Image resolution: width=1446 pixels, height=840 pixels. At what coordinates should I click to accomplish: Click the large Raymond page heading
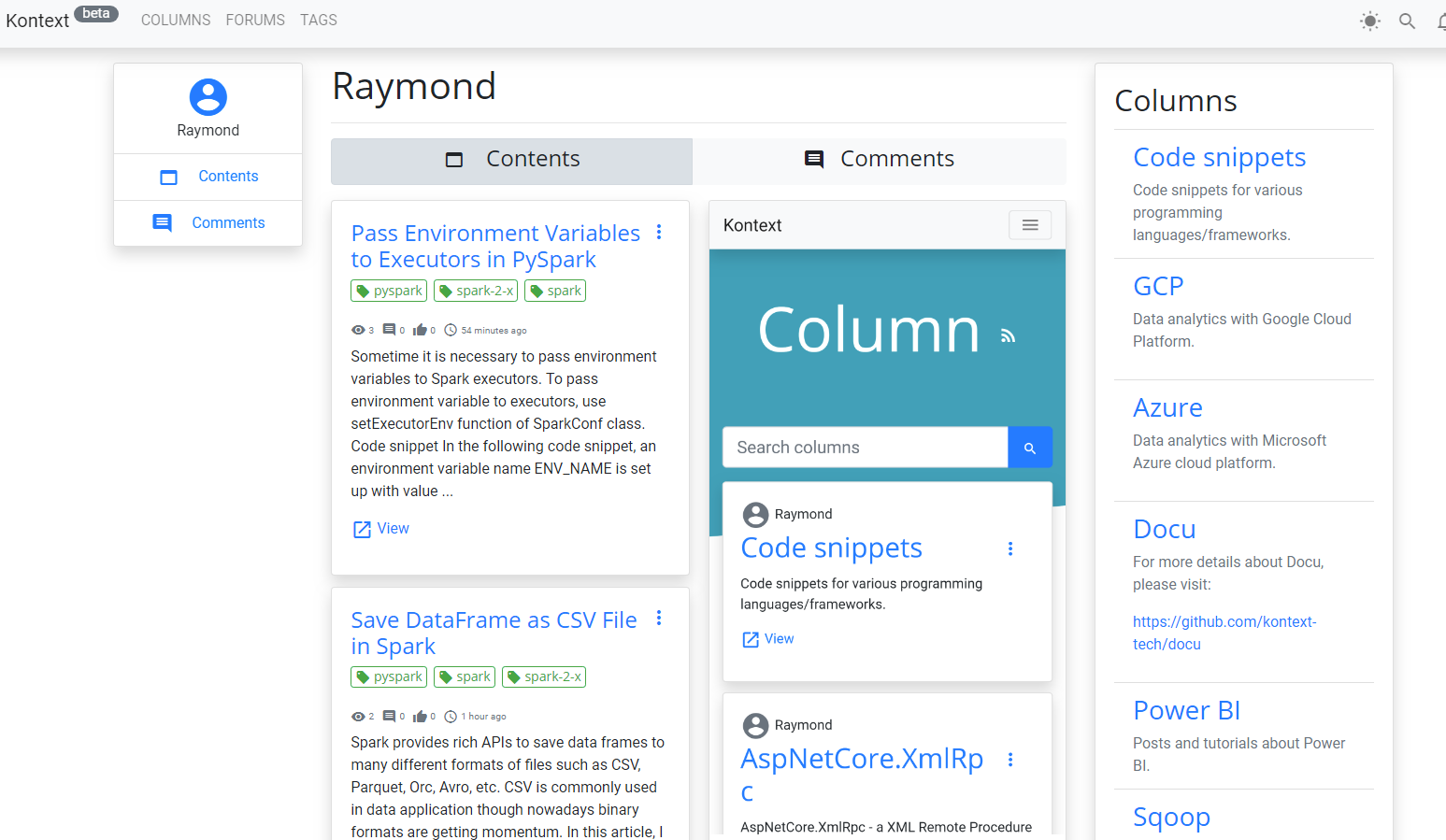tap(414, 87)
